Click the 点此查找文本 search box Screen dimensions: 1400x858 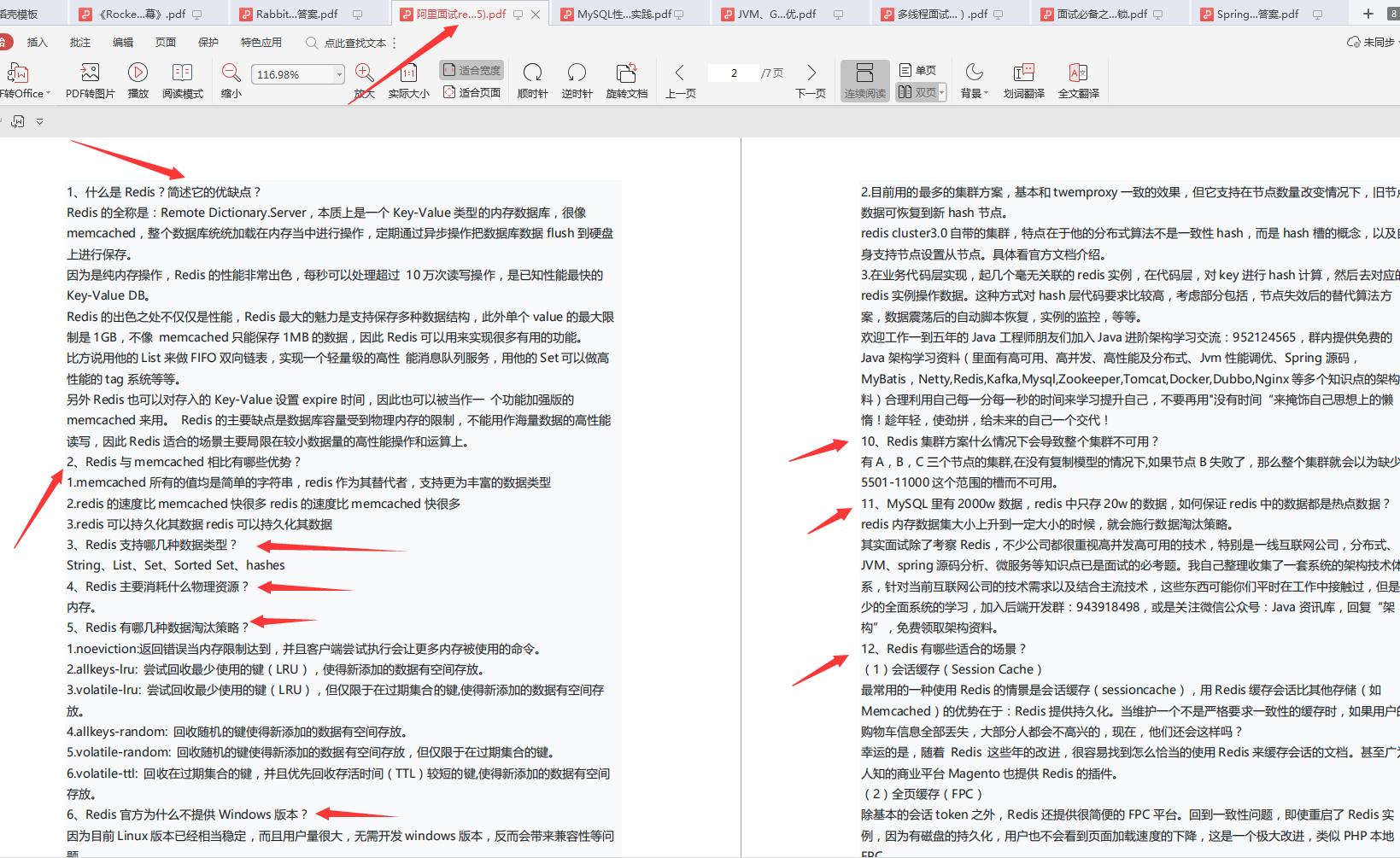pyautogui.click(x=355, y=43)
